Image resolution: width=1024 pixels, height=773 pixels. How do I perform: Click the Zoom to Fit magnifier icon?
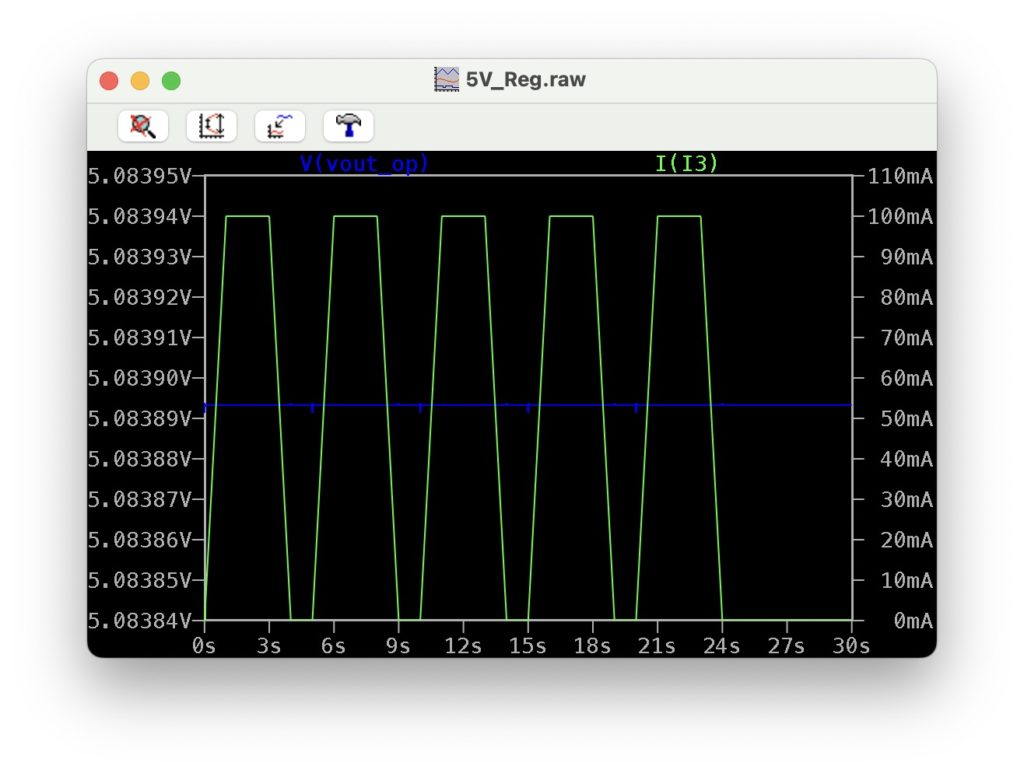tap(143, 126)
